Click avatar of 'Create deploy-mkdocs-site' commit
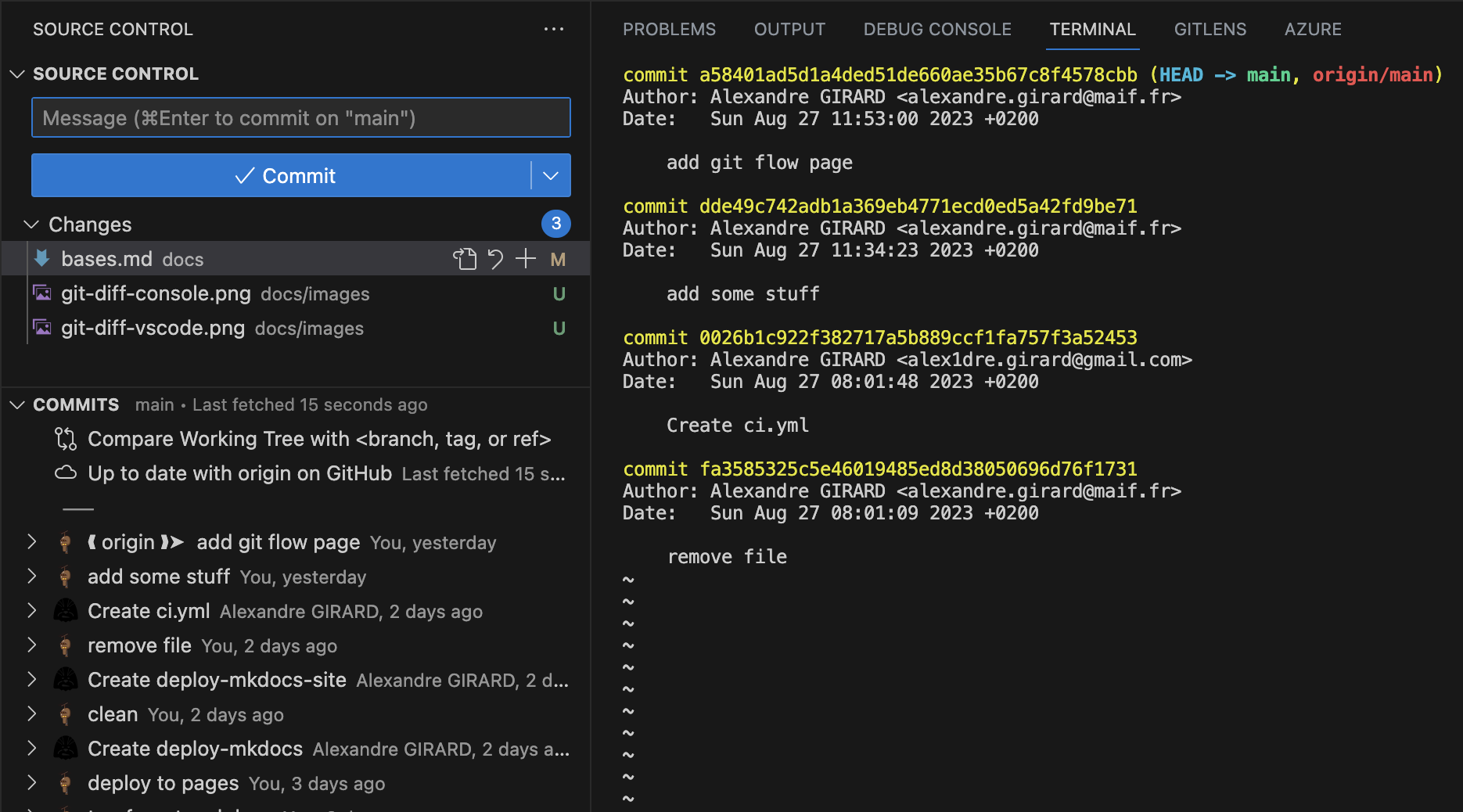The image size is (1463, 812). coord(66,680)
